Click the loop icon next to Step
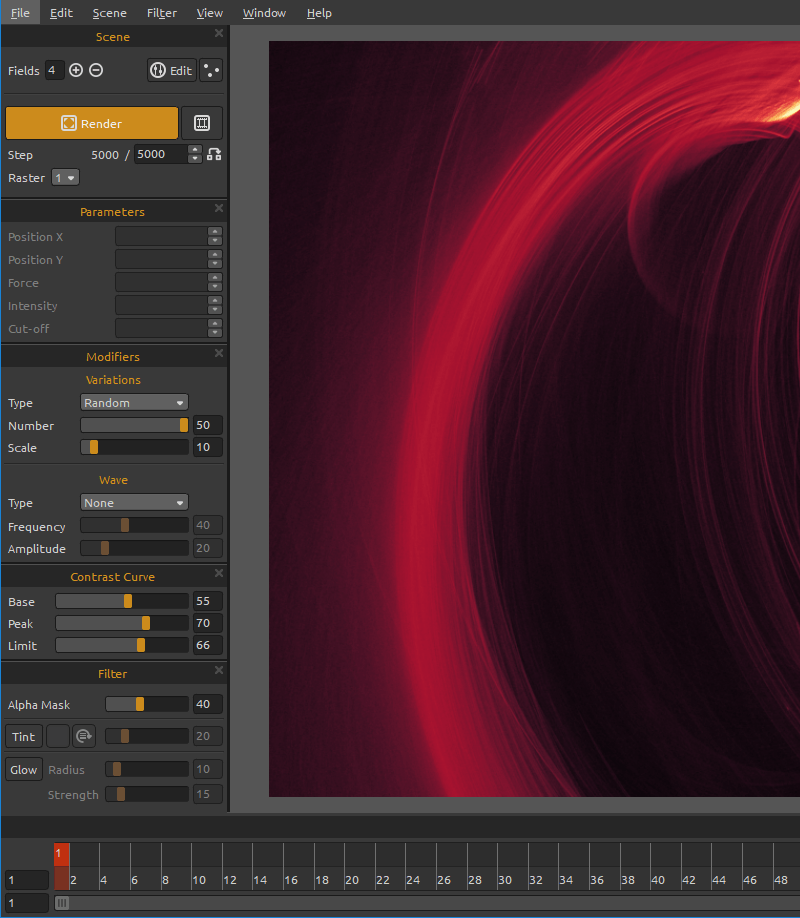Screen dimensions: 800x918 (x=214, y=154)
